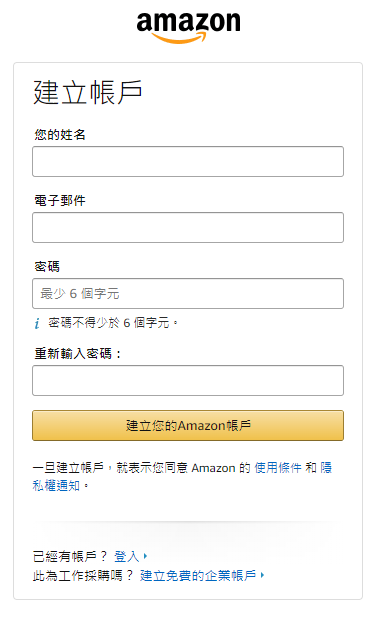
Task: Open 建立免費的企業帳戶 business account link
Action: (198, 575)
